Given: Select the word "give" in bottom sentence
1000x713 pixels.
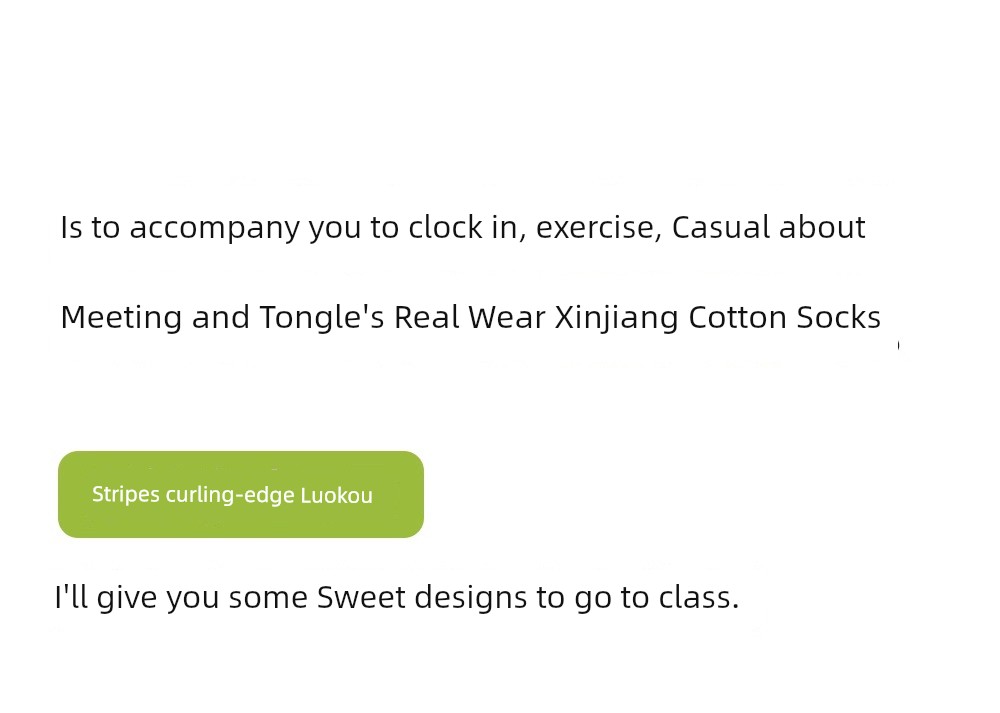Looking at the screenshot, I should [x=127, y=599].
